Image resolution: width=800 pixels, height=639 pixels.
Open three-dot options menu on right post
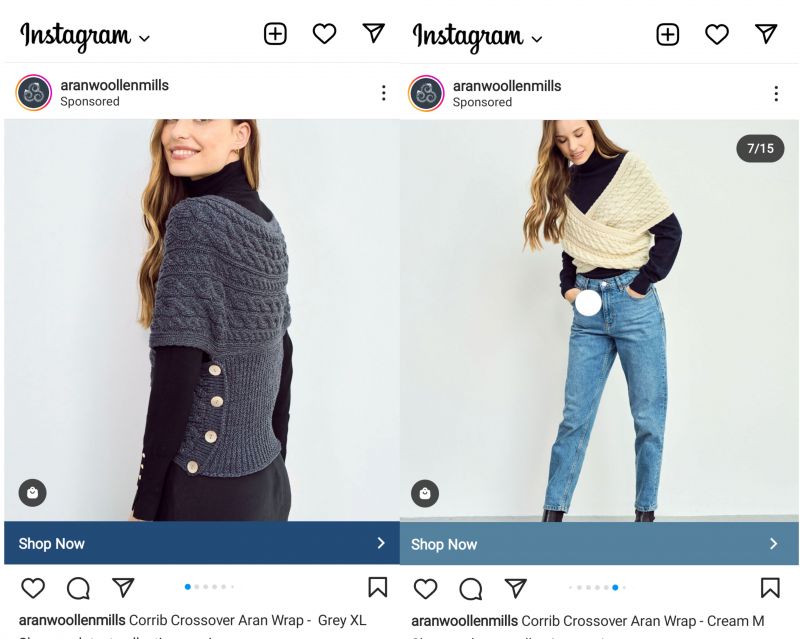(x=776, y=93)
